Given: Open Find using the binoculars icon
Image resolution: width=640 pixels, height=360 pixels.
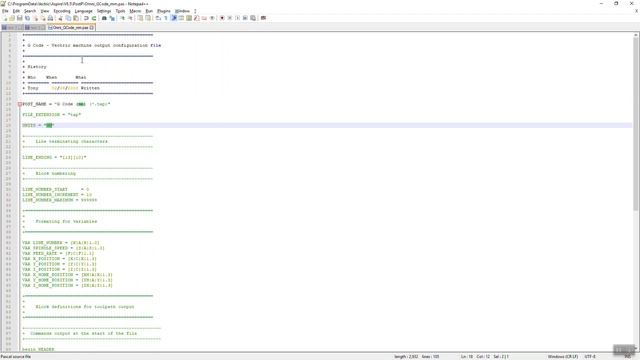Looking at the screenshot, I should pyautogui.click(x=104, y=18).
